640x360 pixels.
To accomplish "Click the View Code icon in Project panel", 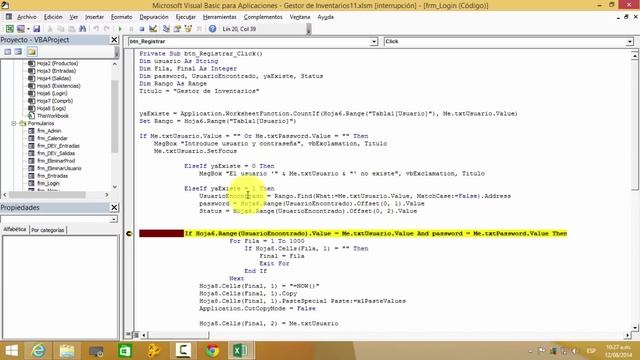I will [x=8, y=52].
